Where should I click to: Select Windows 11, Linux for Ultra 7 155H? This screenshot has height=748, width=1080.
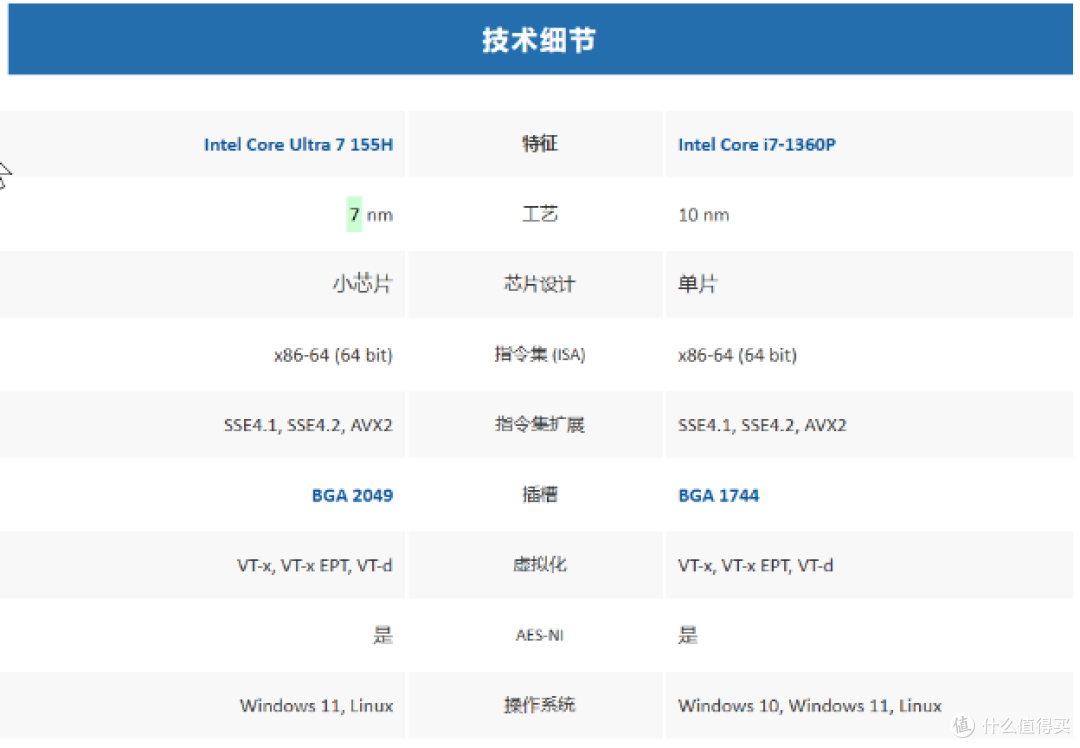[316, 706]
